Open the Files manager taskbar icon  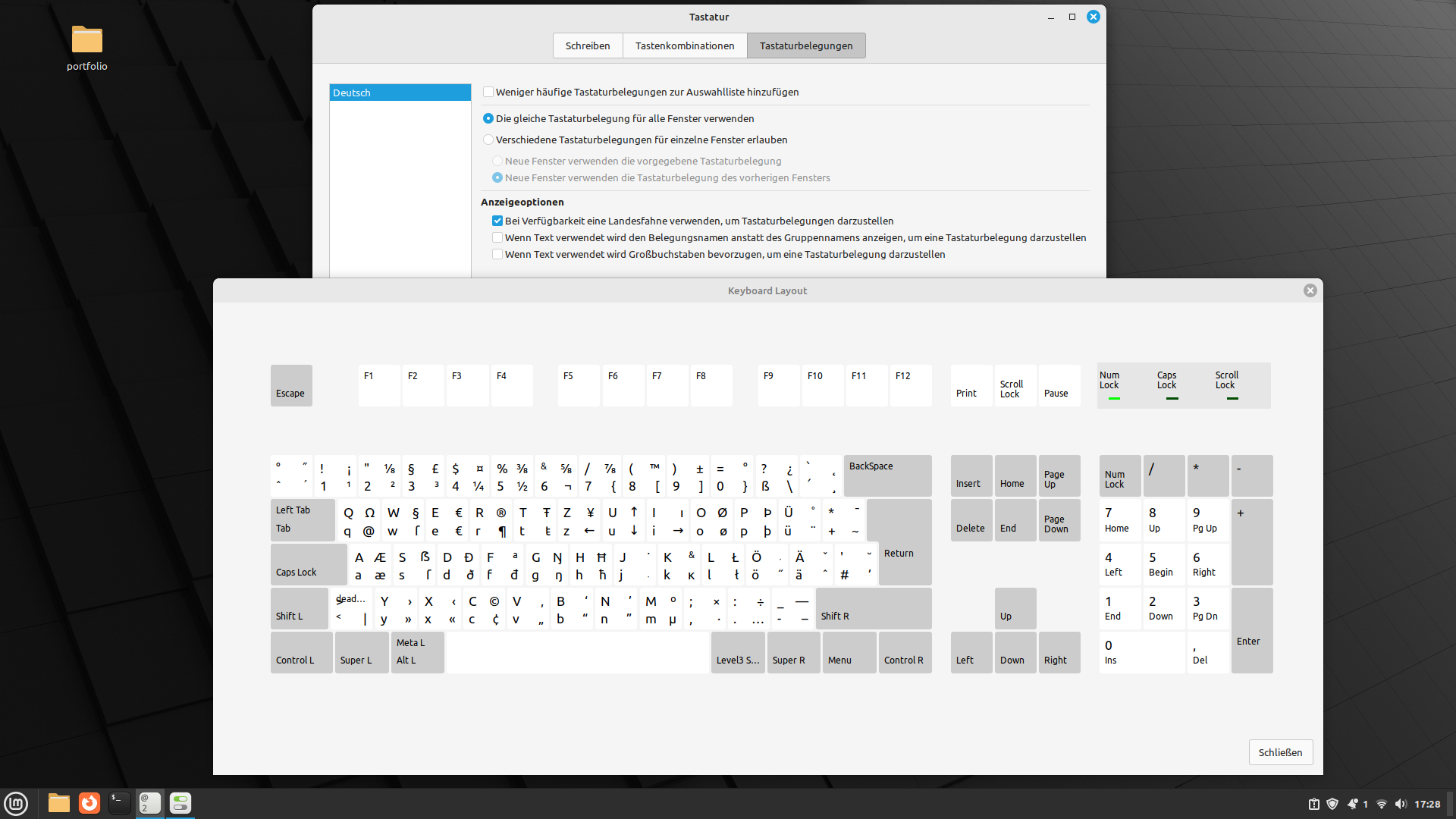click(59, 803)
